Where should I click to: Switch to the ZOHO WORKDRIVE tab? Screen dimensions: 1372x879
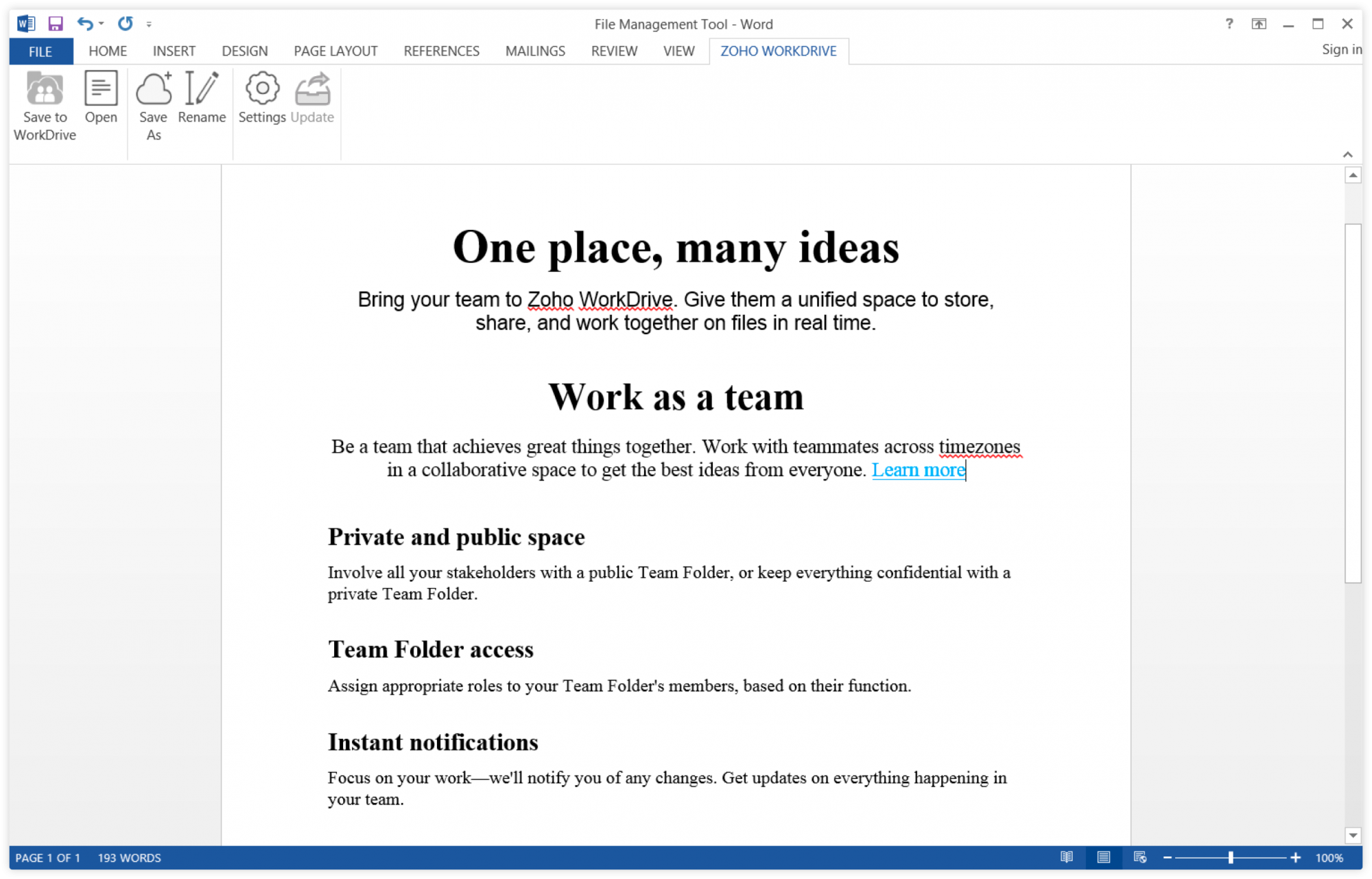point(778,51)
